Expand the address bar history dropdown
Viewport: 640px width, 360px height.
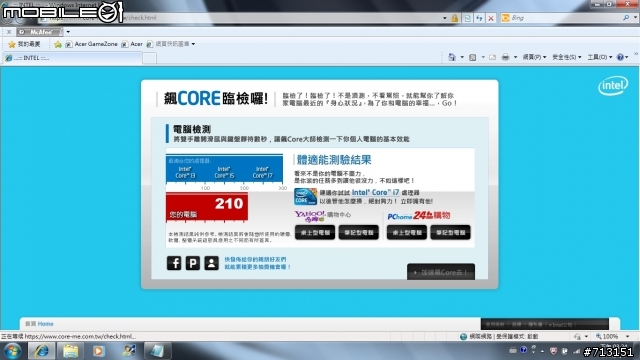(x=444, y=18)
